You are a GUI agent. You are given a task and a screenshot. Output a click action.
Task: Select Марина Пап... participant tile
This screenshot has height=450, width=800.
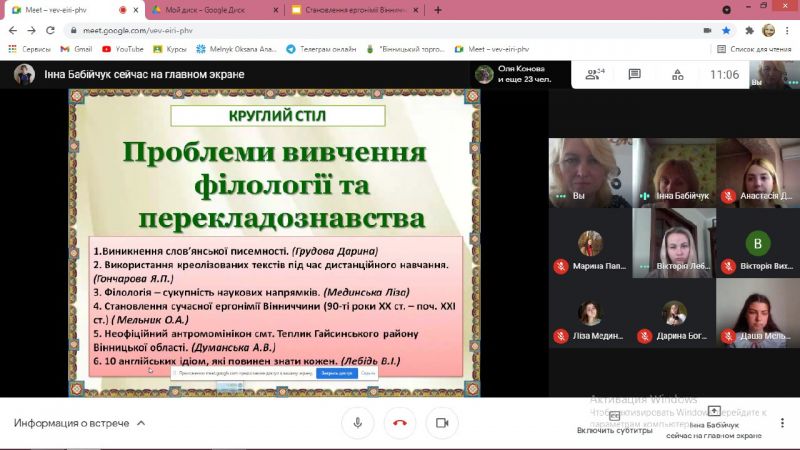(x=590, y=243)
